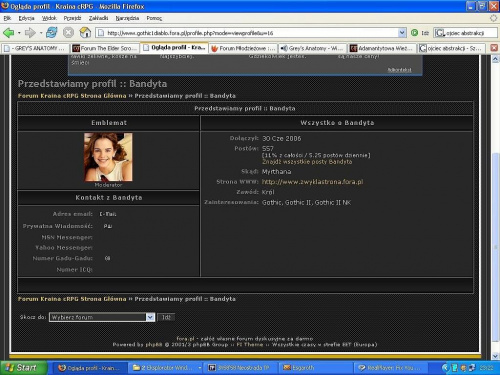The height and width of the screenshot is (375, 500).
Task: Open forward button history dropdown arrow
Action: (41, 33)
